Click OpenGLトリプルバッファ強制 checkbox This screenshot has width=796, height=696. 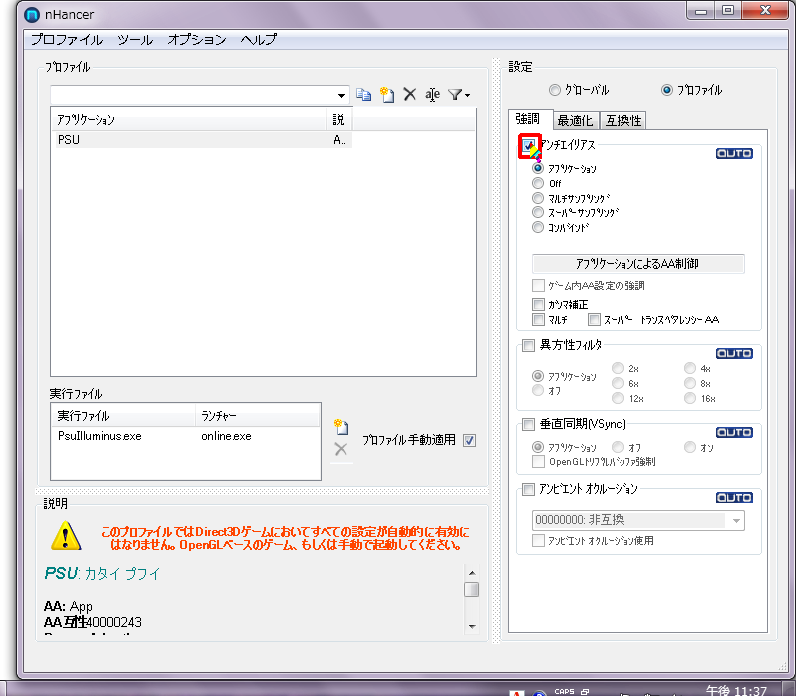(x=538, y=462)
